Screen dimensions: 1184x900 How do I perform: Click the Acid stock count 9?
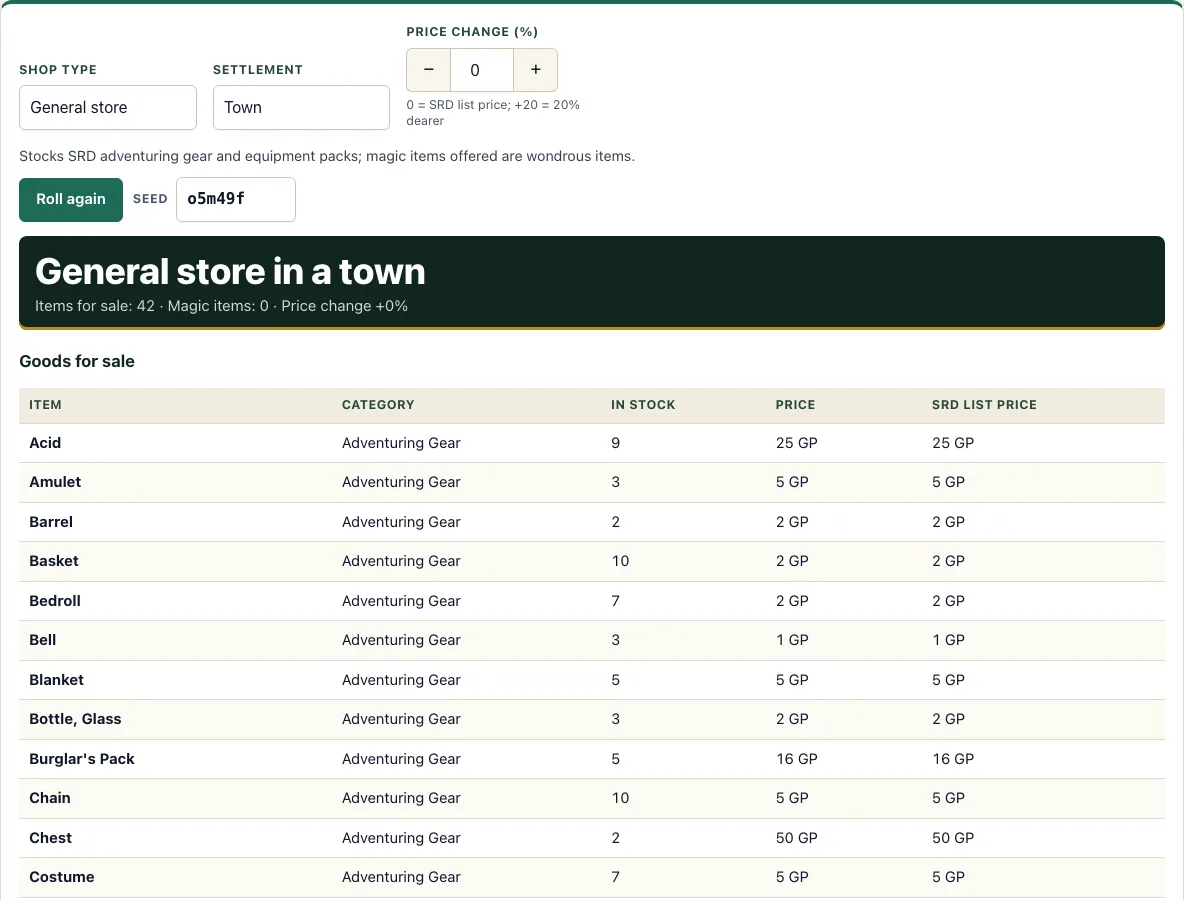pyautogui.click(x=615, y=443)
